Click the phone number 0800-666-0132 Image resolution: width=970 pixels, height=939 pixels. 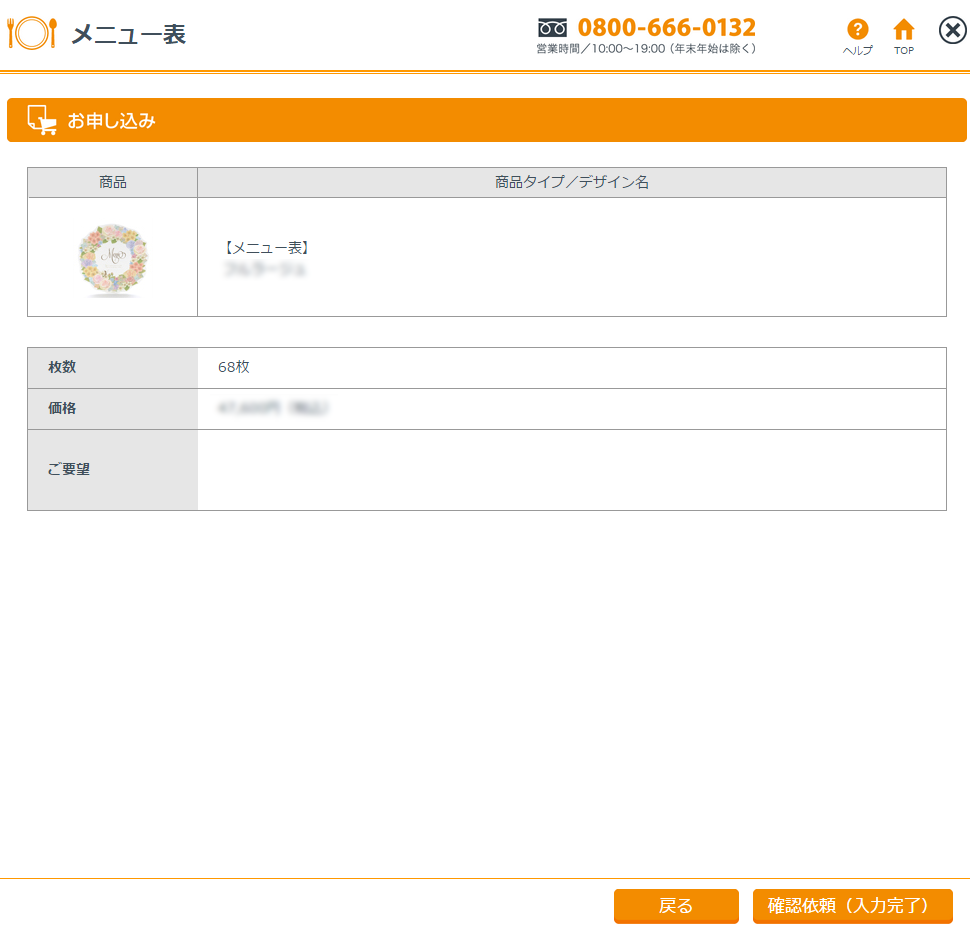click(x=666, y=27)
